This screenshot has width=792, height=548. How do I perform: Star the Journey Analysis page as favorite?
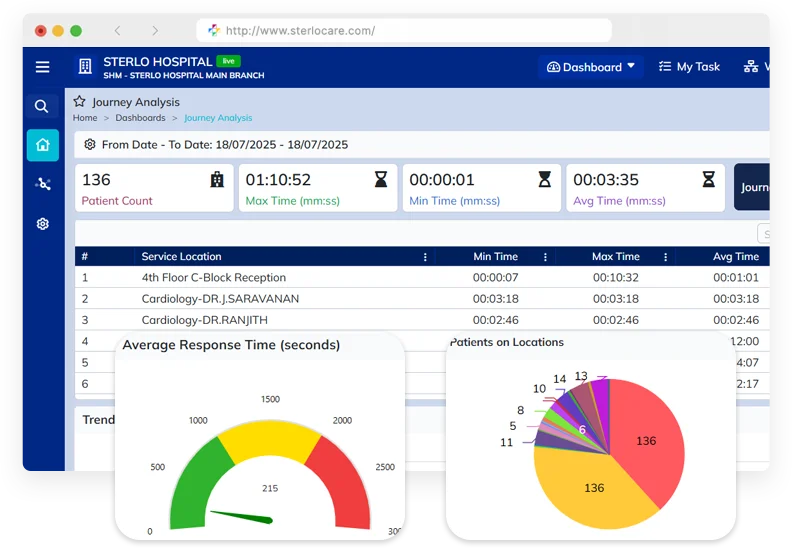coord(79,102)
